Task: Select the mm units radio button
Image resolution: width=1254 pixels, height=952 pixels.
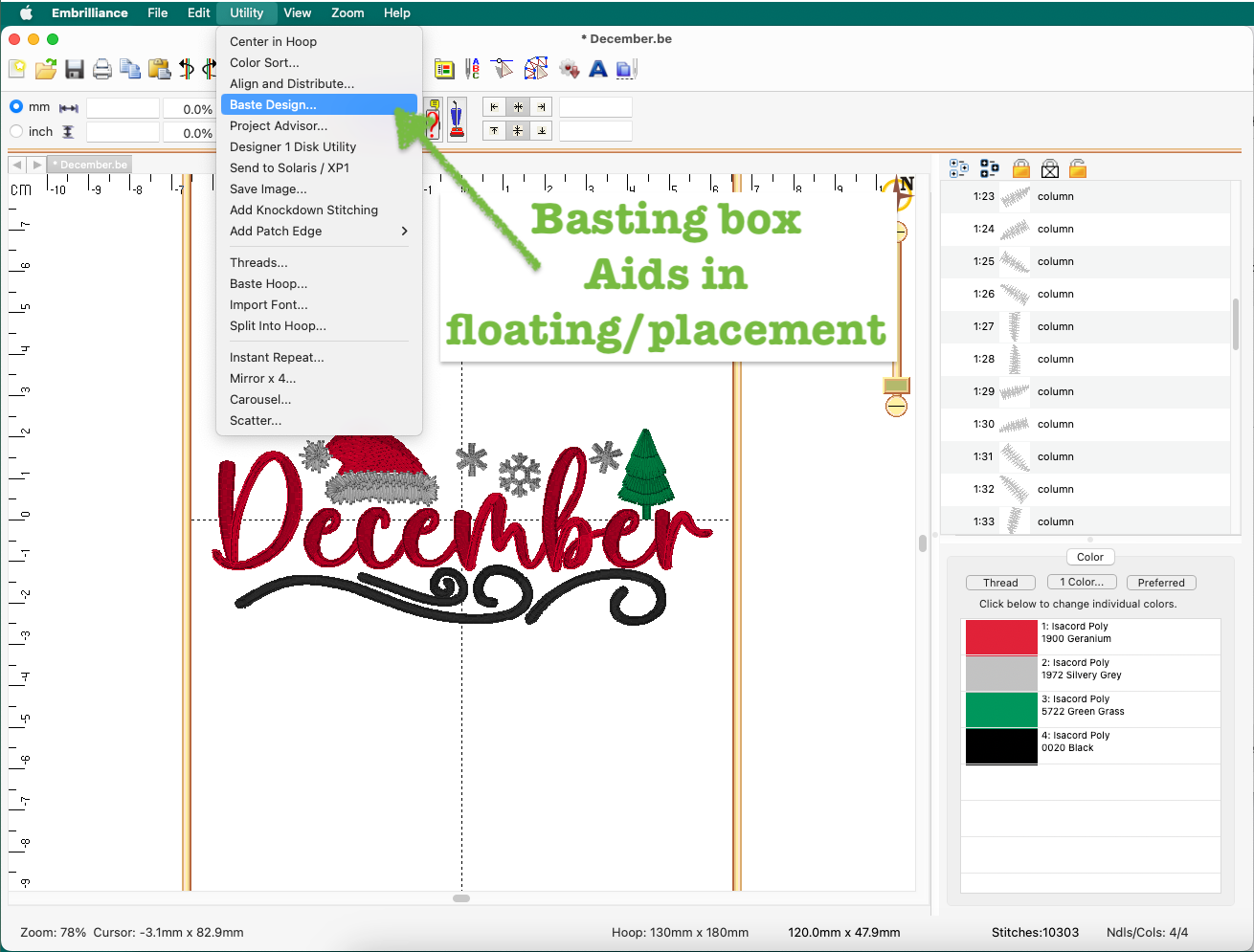Action: click(x=16, y=107)
